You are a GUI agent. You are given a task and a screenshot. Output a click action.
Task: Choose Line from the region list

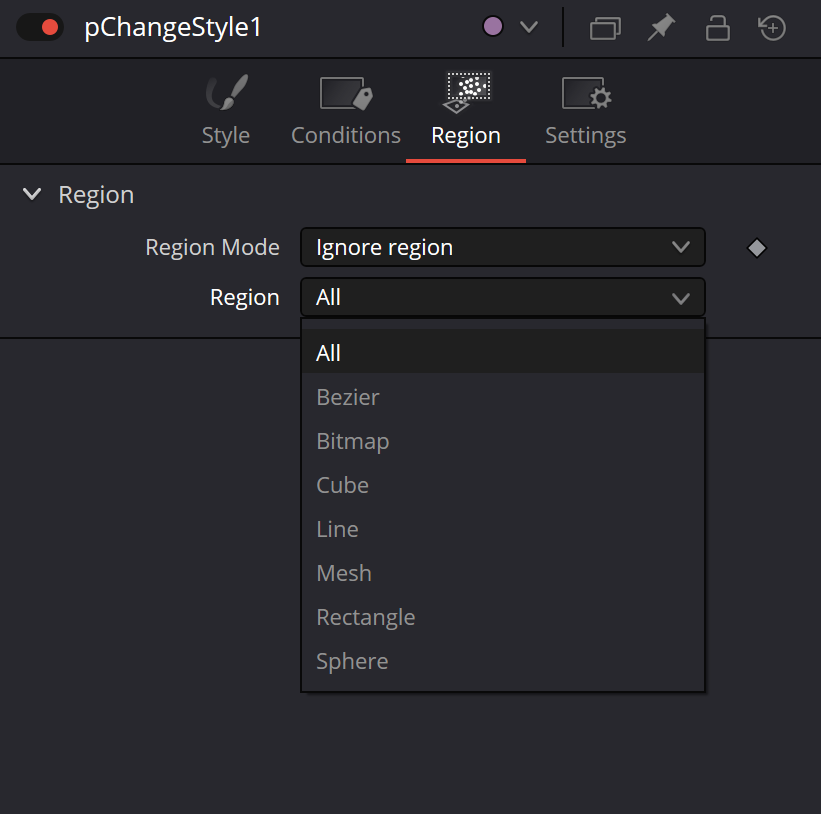tap(503, 529)
